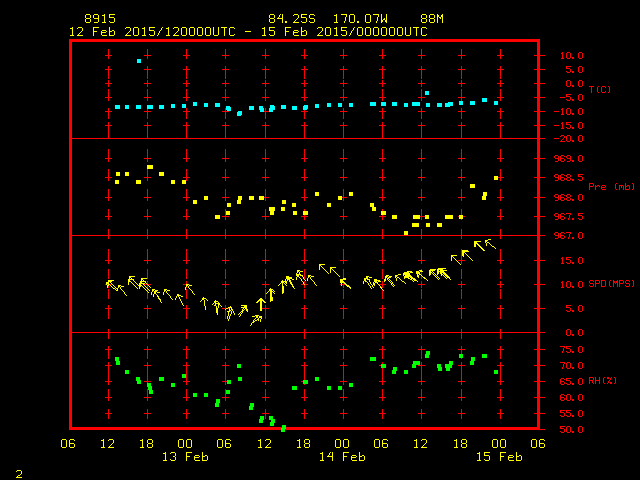Click the 70.0 humidity axis value
The image size is (640, 480).
571,365
